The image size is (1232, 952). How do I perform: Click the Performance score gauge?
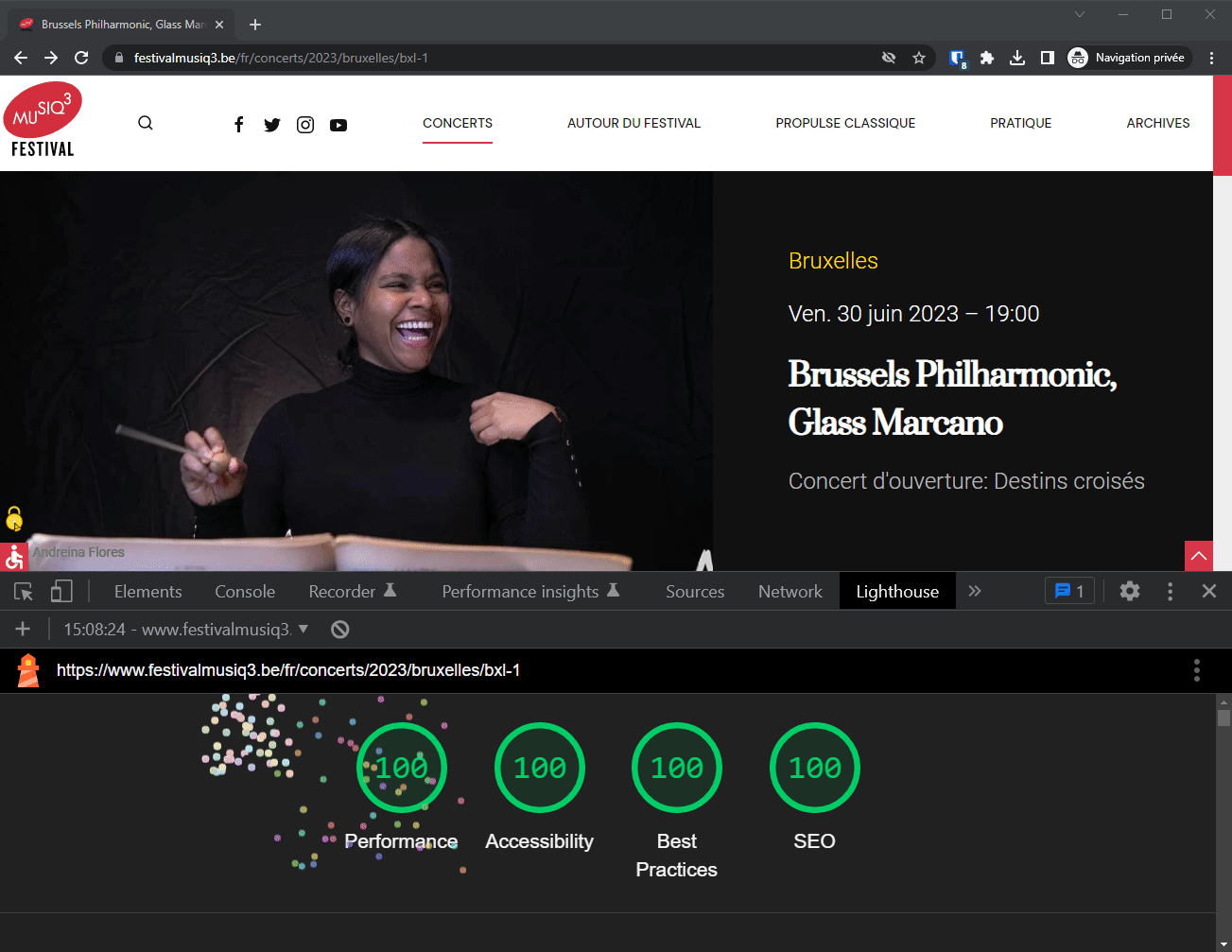402,768
